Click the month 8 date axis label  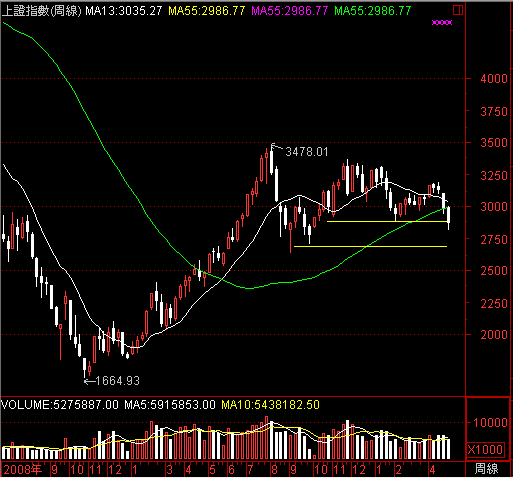[x=274, y=470]
